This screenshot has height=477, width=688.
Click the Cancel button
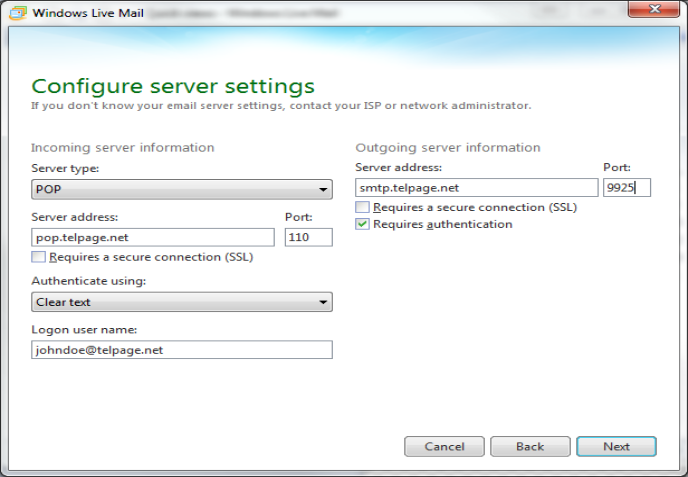point(444,446)
